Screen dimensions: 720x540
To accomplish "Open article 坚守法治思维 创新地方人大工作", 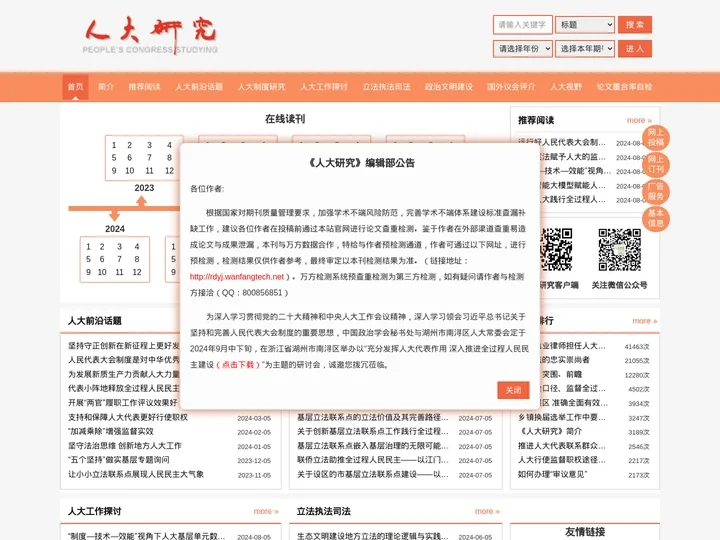I will (125, 445).
